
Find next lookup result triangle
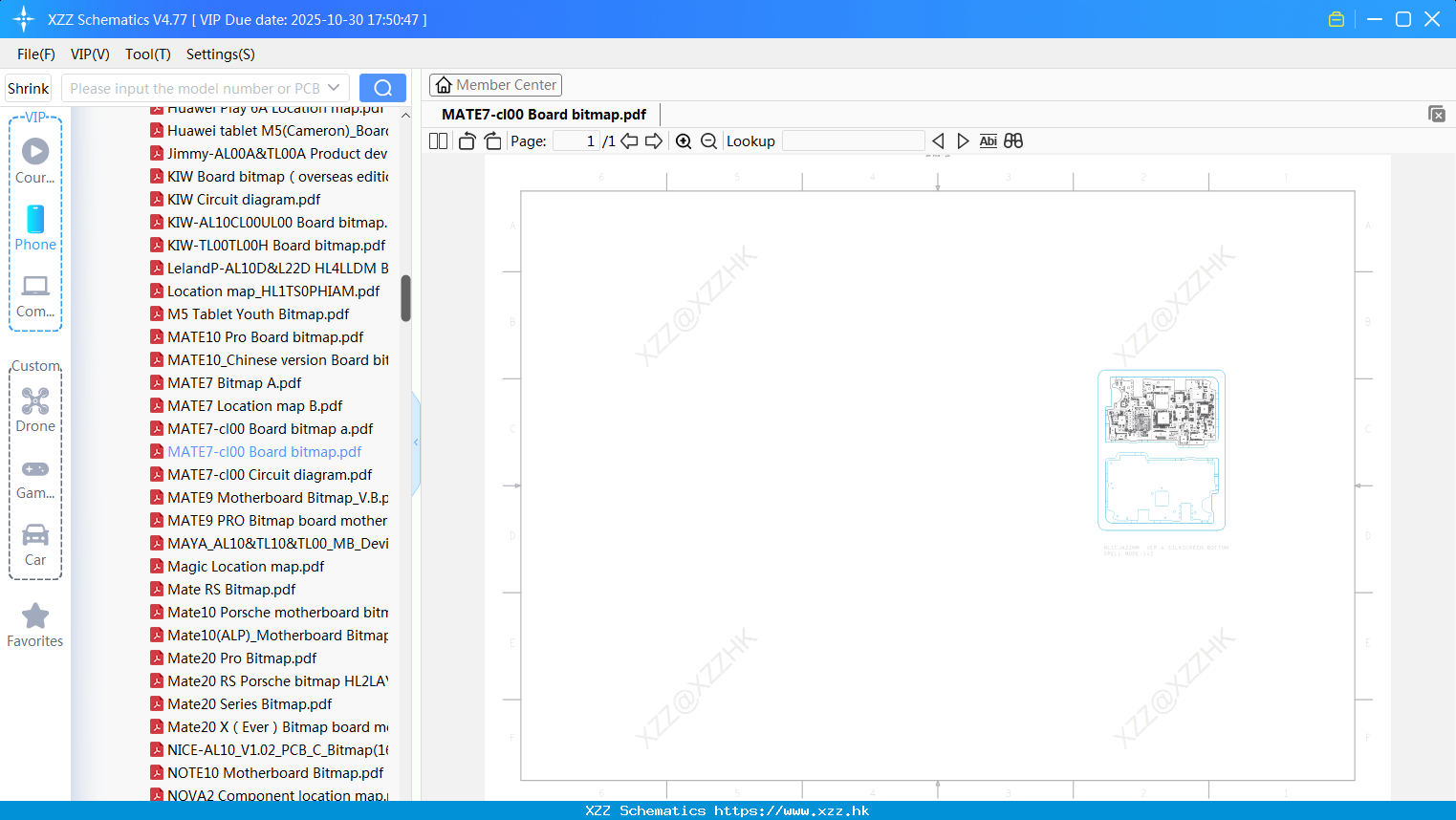click(x=963, y=141)
